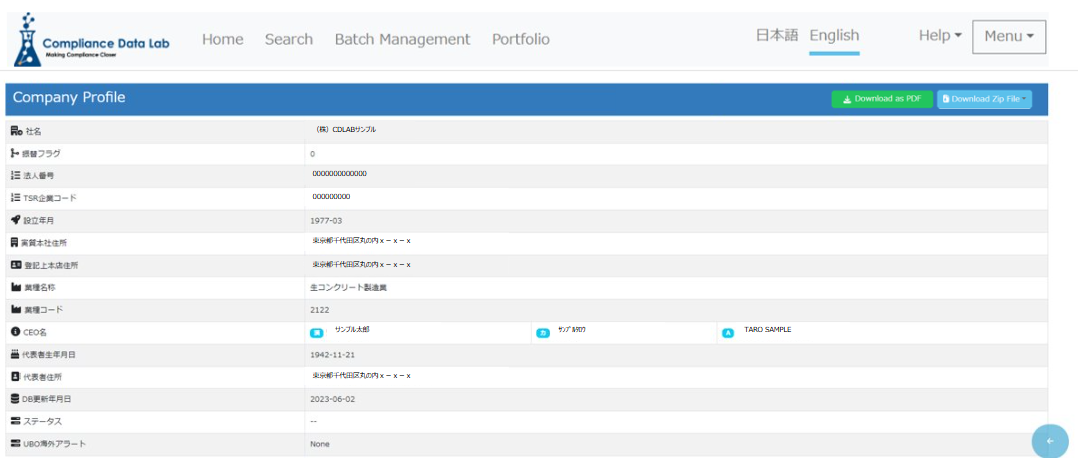Click the building icon beside 実質本社住所
The height and width of the screenshot is (458, 1078).
(x=15, y=243)
